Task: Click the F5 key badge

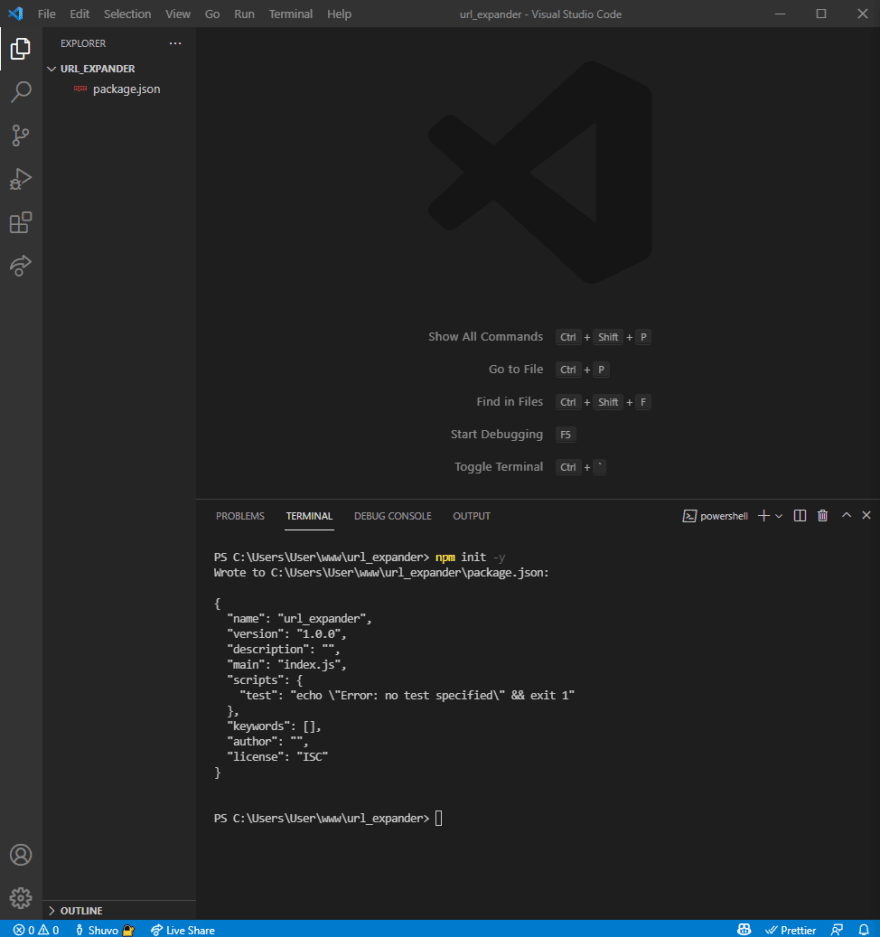Action: (x=565, y=434)
